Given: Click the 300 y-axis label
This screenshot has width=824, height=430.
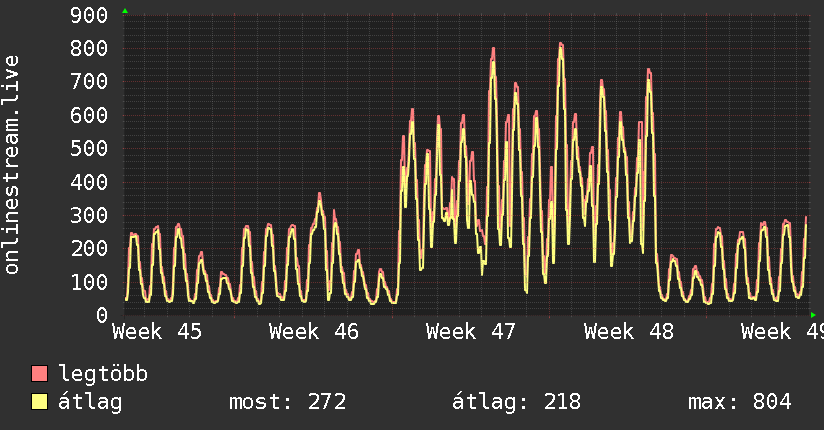Looking at the screenshot, I should [89, 215].
